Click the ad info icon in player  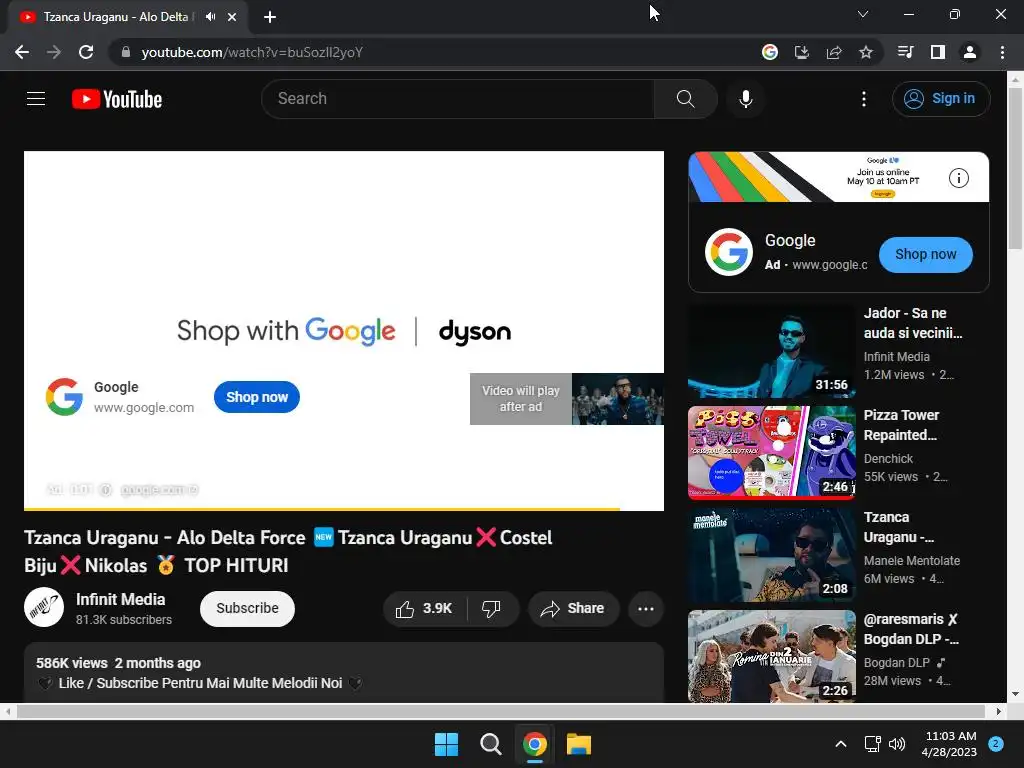pyautogui.click(x=104, y=490)
